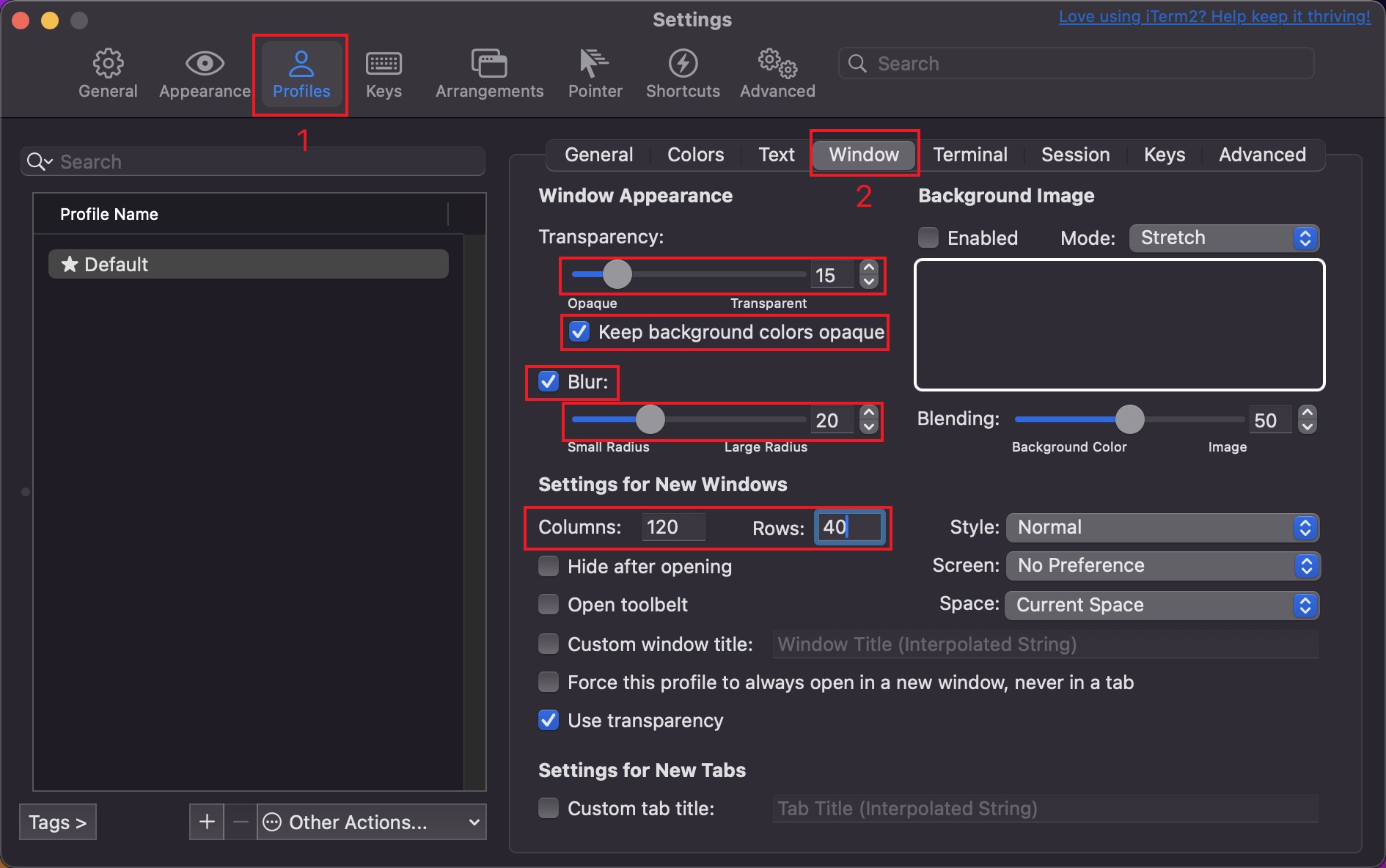Click the magnifier in profile search
Viewport: 1386px width, 868px height.
pyautogui.click(x=39, y=161)
